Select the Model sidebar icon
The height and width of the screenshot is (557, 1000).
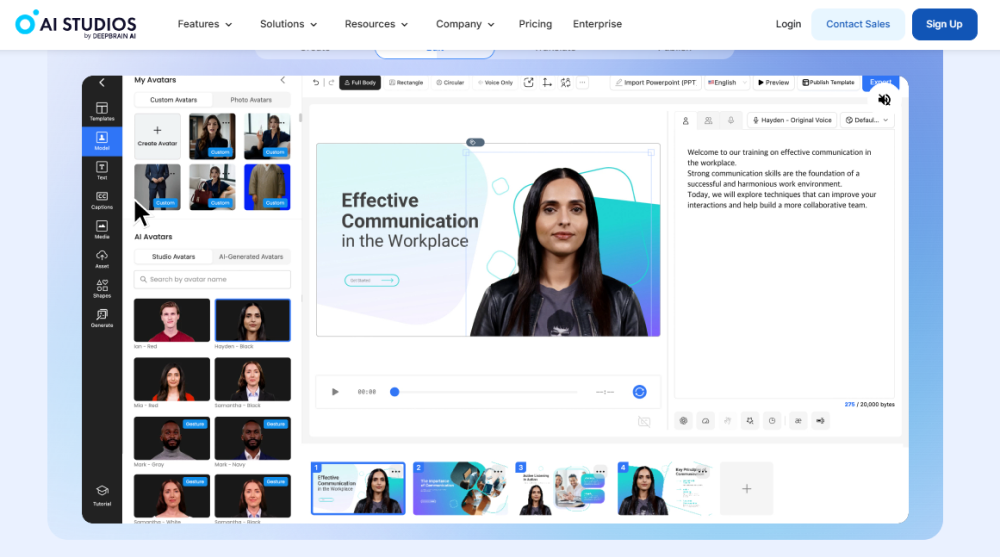pos(101,141)
